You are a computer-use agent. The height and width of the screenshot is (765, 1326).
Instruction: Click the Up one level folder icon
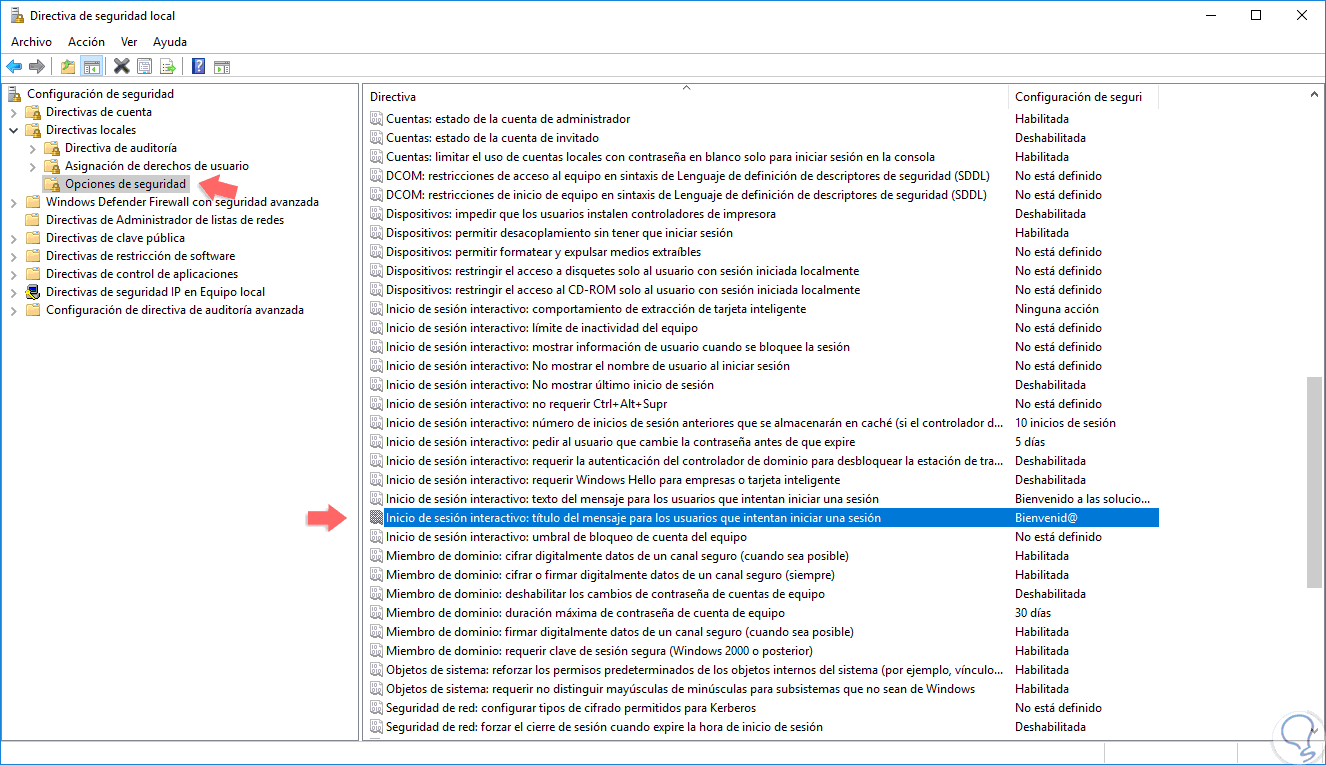coord(68,67)
